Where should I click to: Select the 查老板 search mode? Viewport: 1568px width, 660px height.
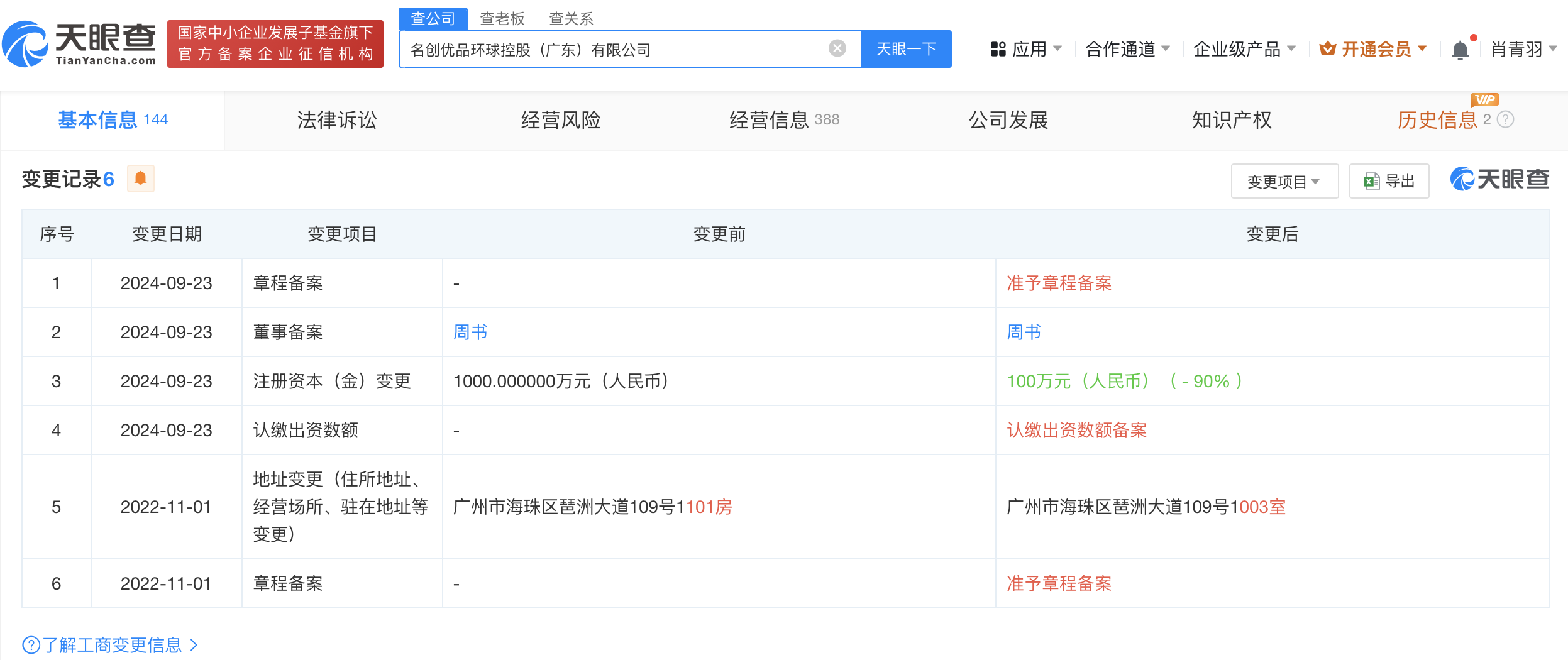pyautogui.click(x=502, y=19)
